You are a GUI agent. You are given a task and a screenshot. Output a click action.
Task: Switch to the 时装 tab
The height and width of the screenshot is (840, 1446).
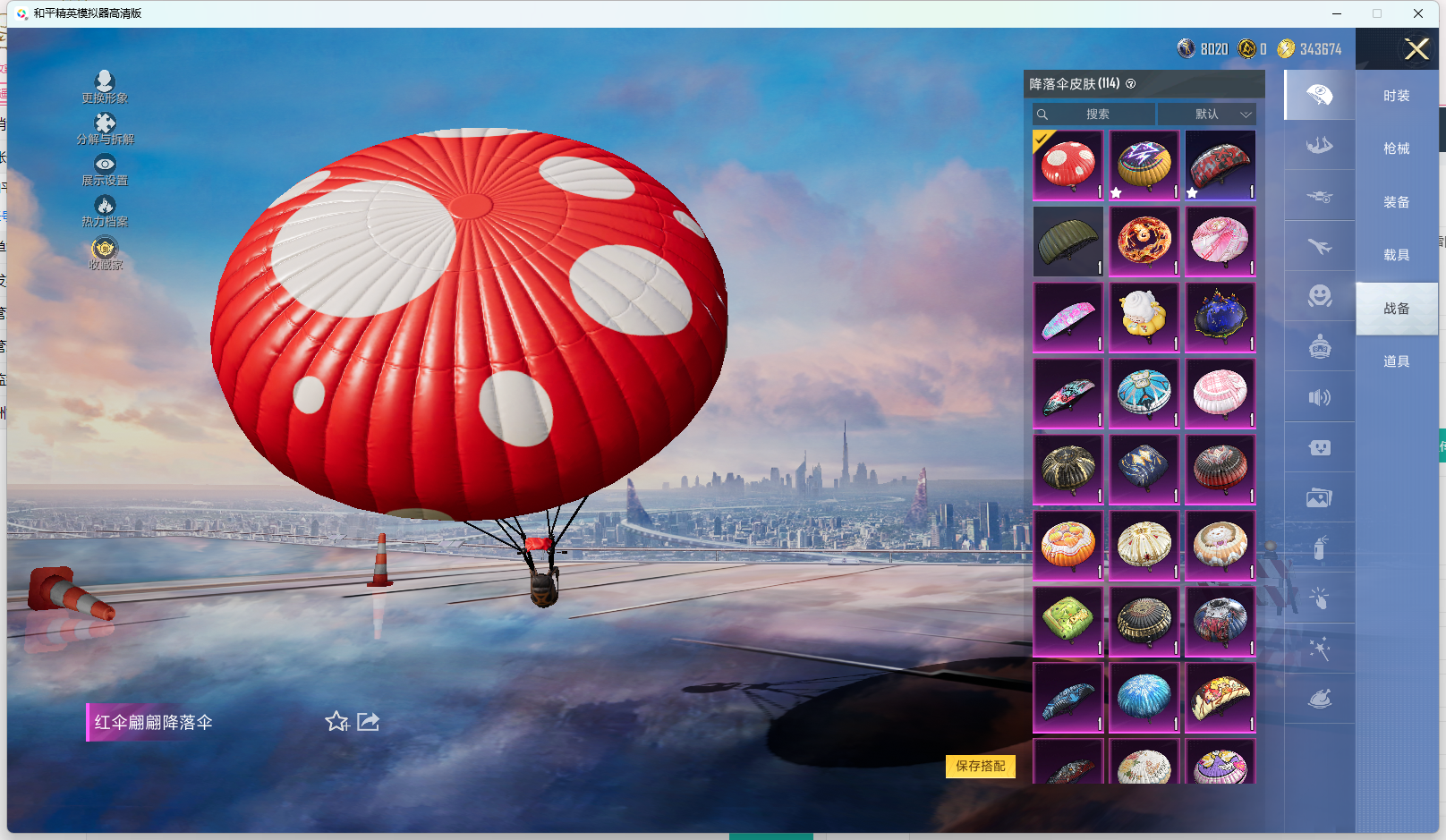(1396, 96)
